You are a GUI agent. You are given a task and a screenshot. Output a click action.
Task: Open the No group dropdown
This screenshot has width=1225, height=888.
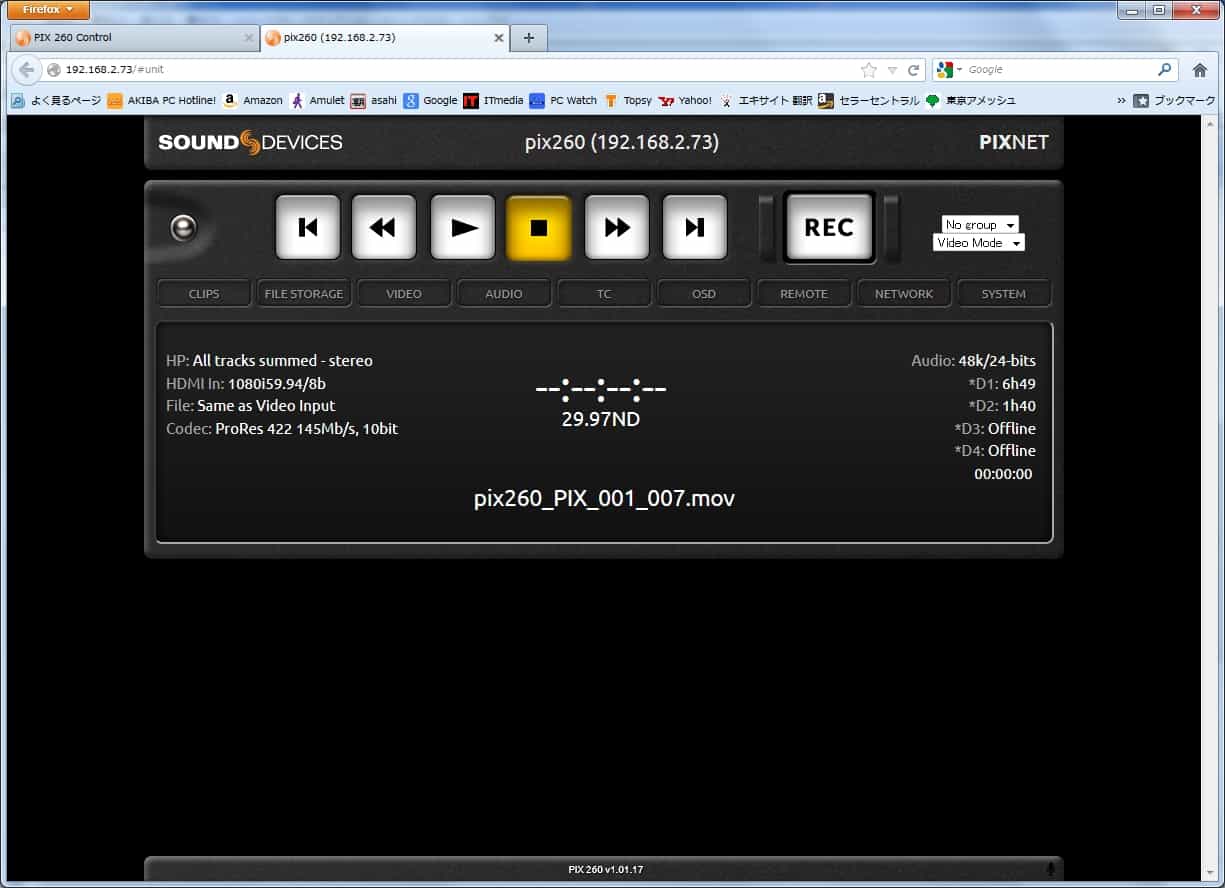980,225
